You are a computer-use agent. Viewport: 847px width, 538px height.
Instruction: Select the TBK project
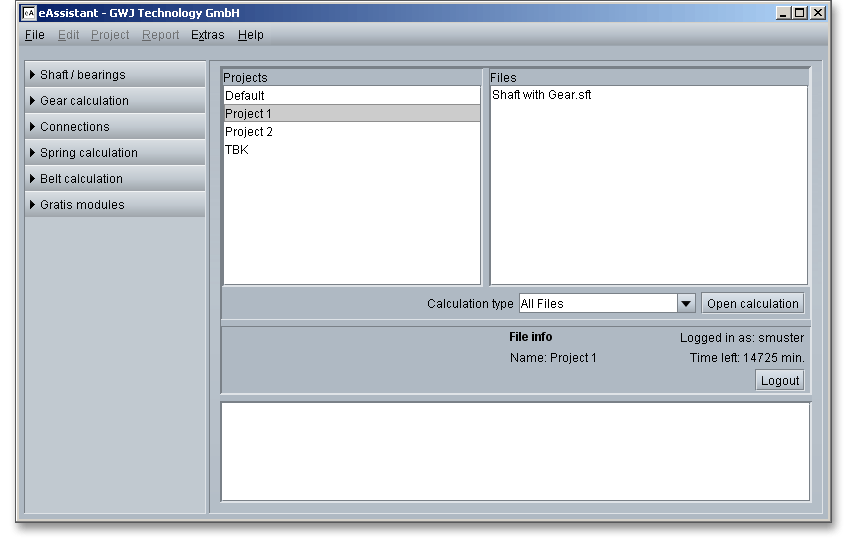pyautogui.click(x=237, y=150)
